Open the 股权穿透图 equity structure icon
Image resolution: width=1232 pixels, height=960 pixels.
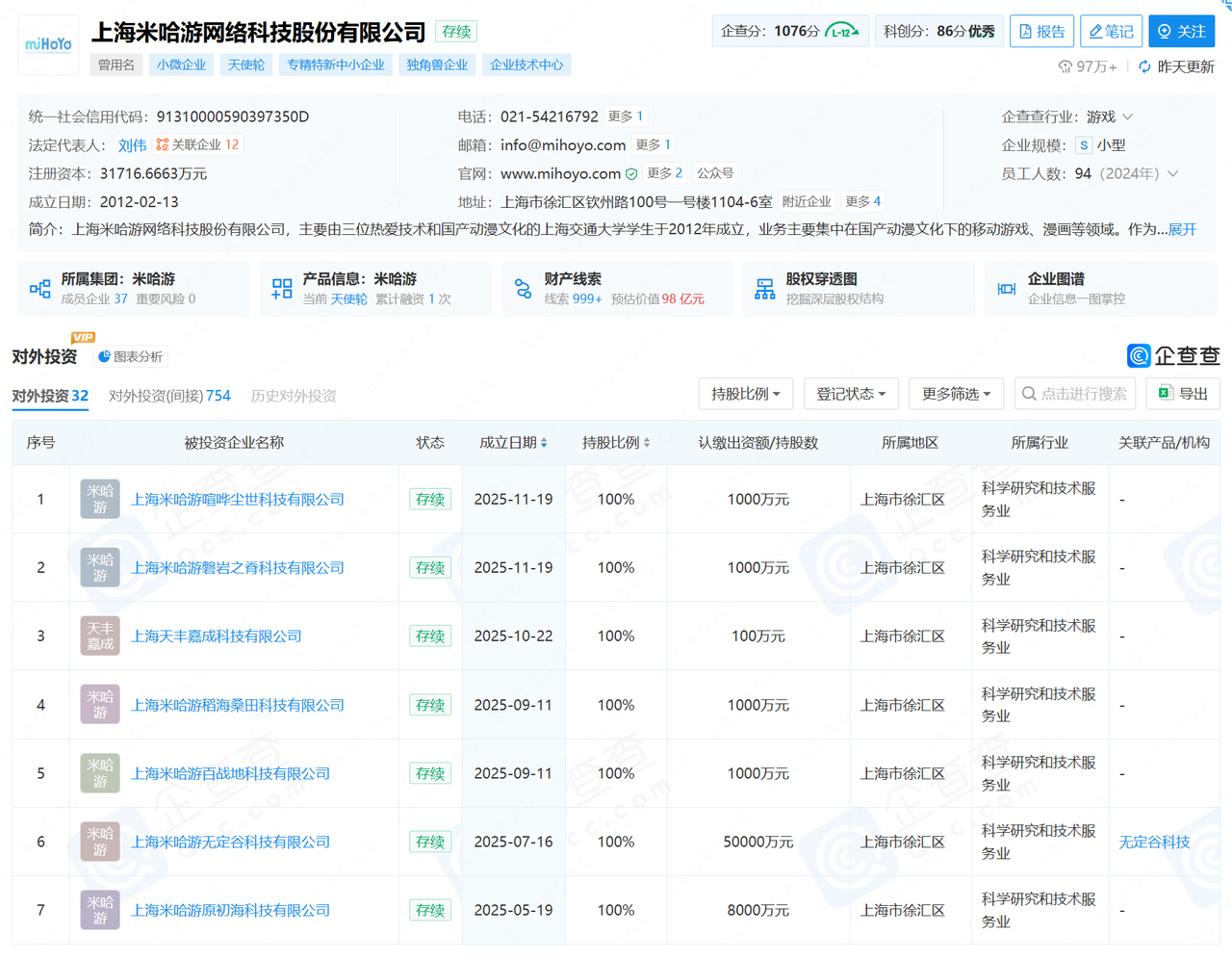764,289
